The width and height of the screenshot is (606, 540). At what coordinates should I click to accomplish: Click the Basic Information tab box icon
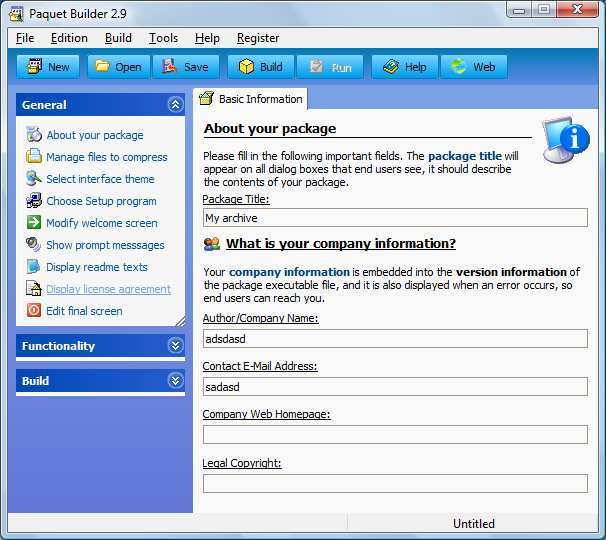(206, 99)
